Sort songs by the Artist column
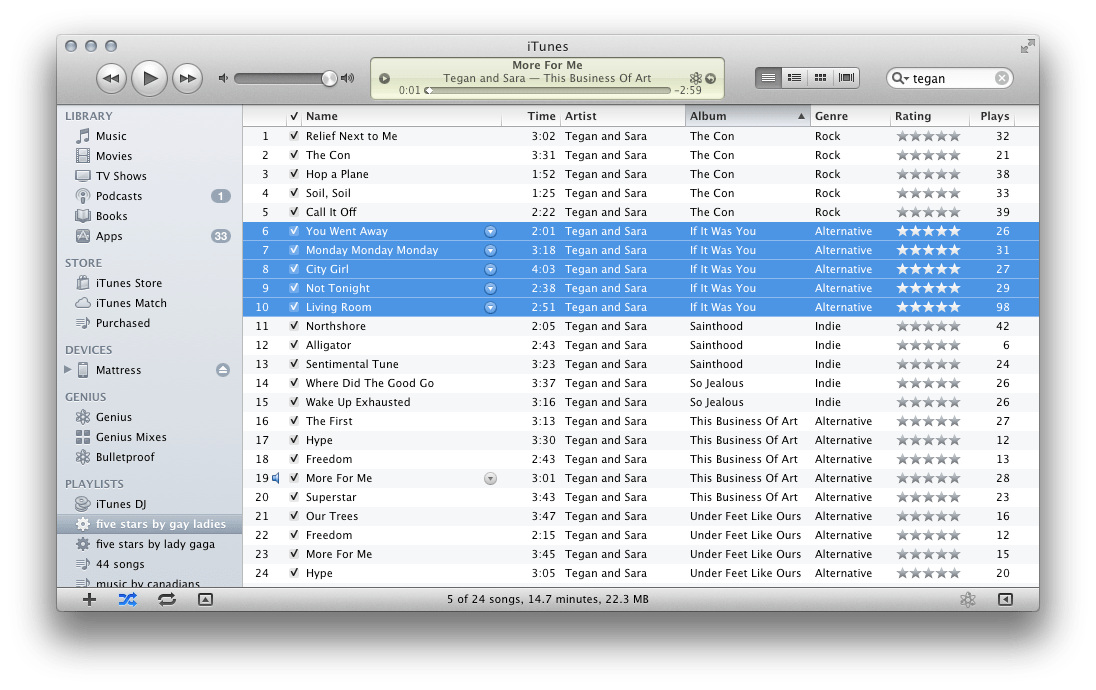This screenshot has height=690, width=1096. pyautogui.click(x=600, y=116)
